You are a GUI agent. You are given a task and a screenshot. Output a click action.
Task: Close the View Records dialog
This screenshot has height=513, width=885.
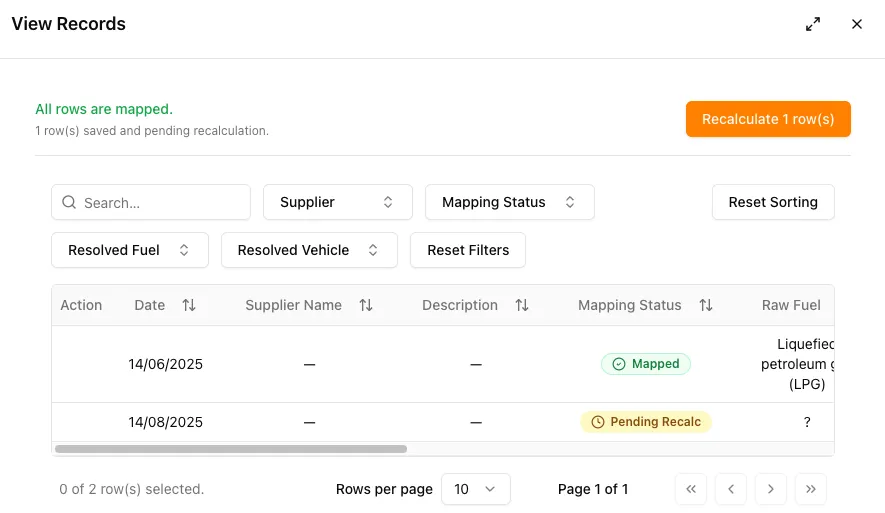pos(857,24)
